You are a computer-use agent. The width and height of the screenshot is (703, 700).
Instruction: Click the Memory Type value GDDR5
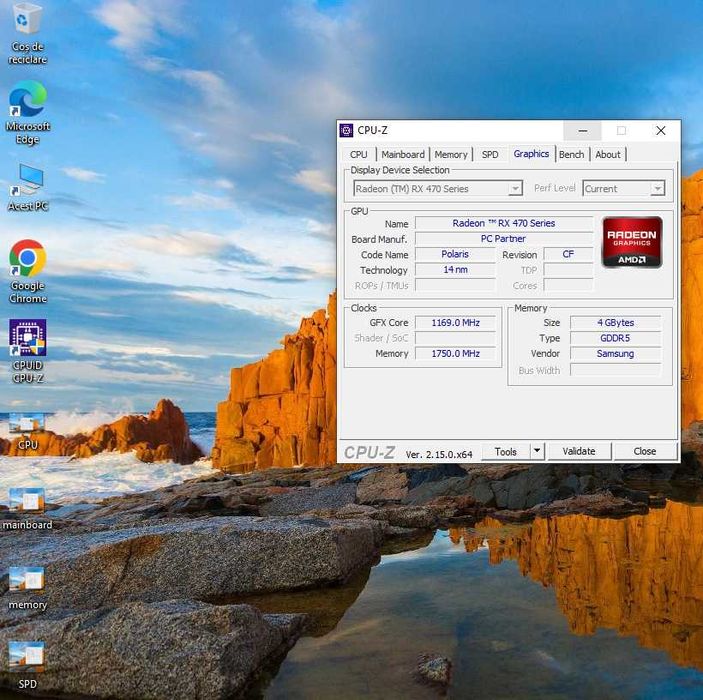coord(616,338)
